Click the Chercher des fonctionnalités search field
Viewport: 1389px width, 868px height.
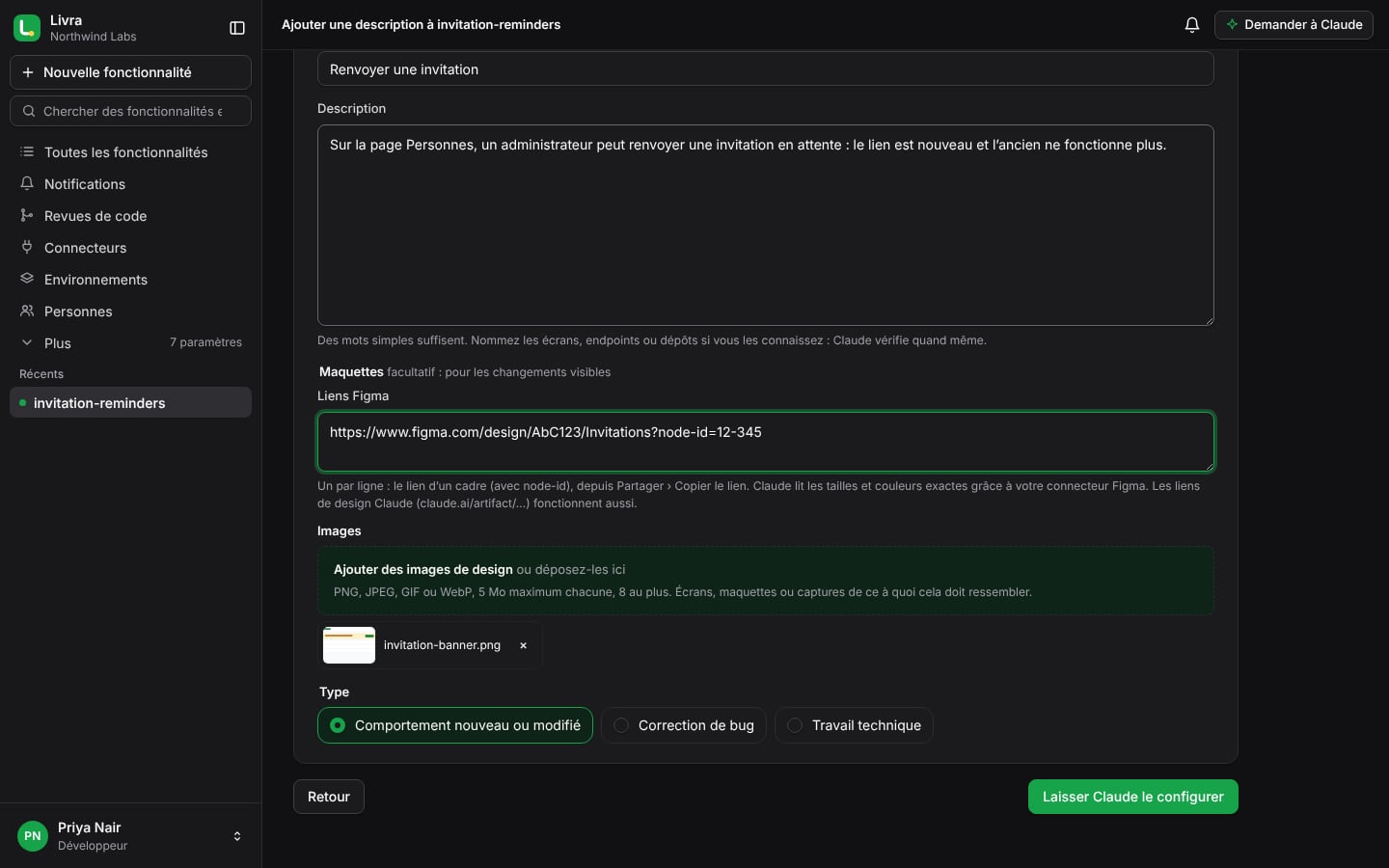[130, 111]
